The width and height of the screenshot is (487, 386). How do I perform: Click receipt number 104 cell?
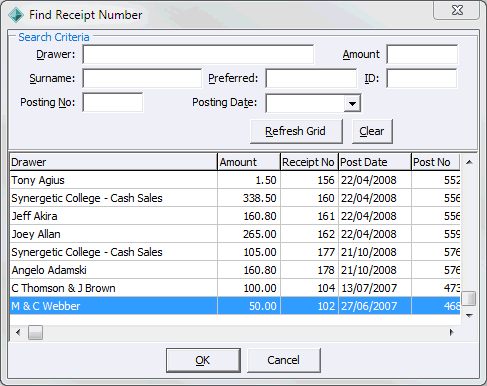(x=309, y=288)
